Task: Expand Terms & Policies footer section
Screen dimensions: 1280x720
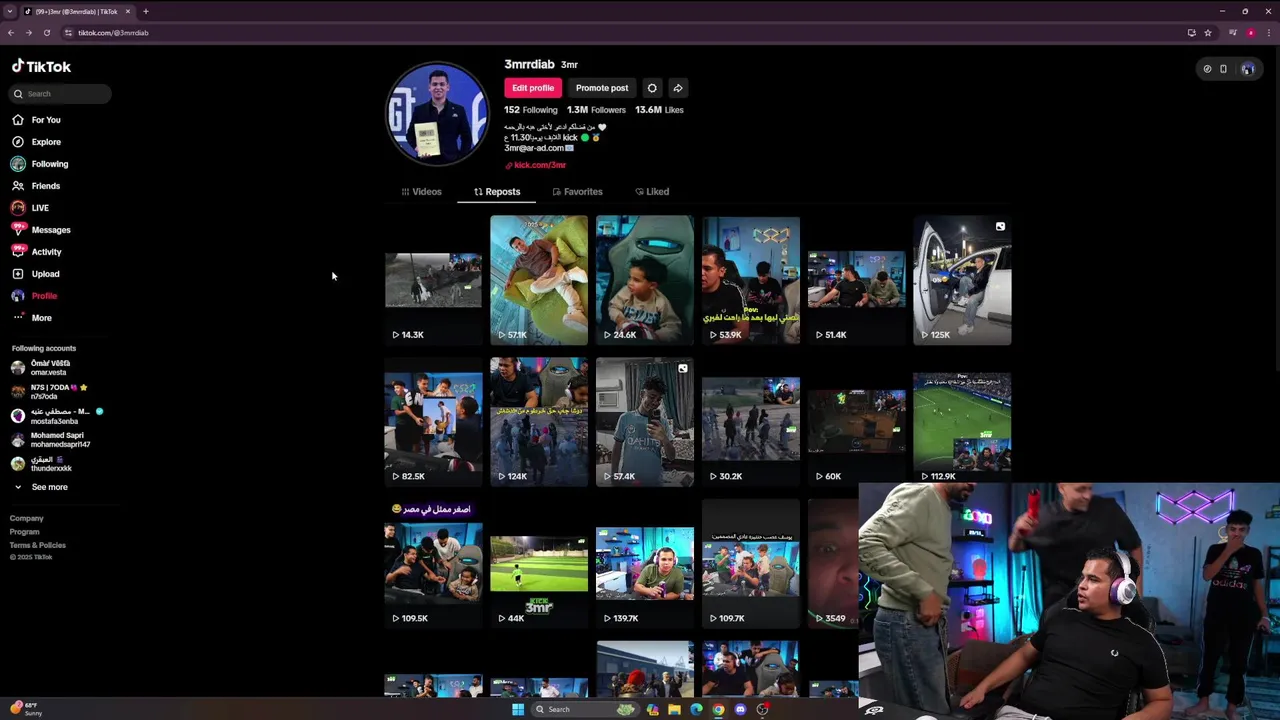Action: click(38, 545)
